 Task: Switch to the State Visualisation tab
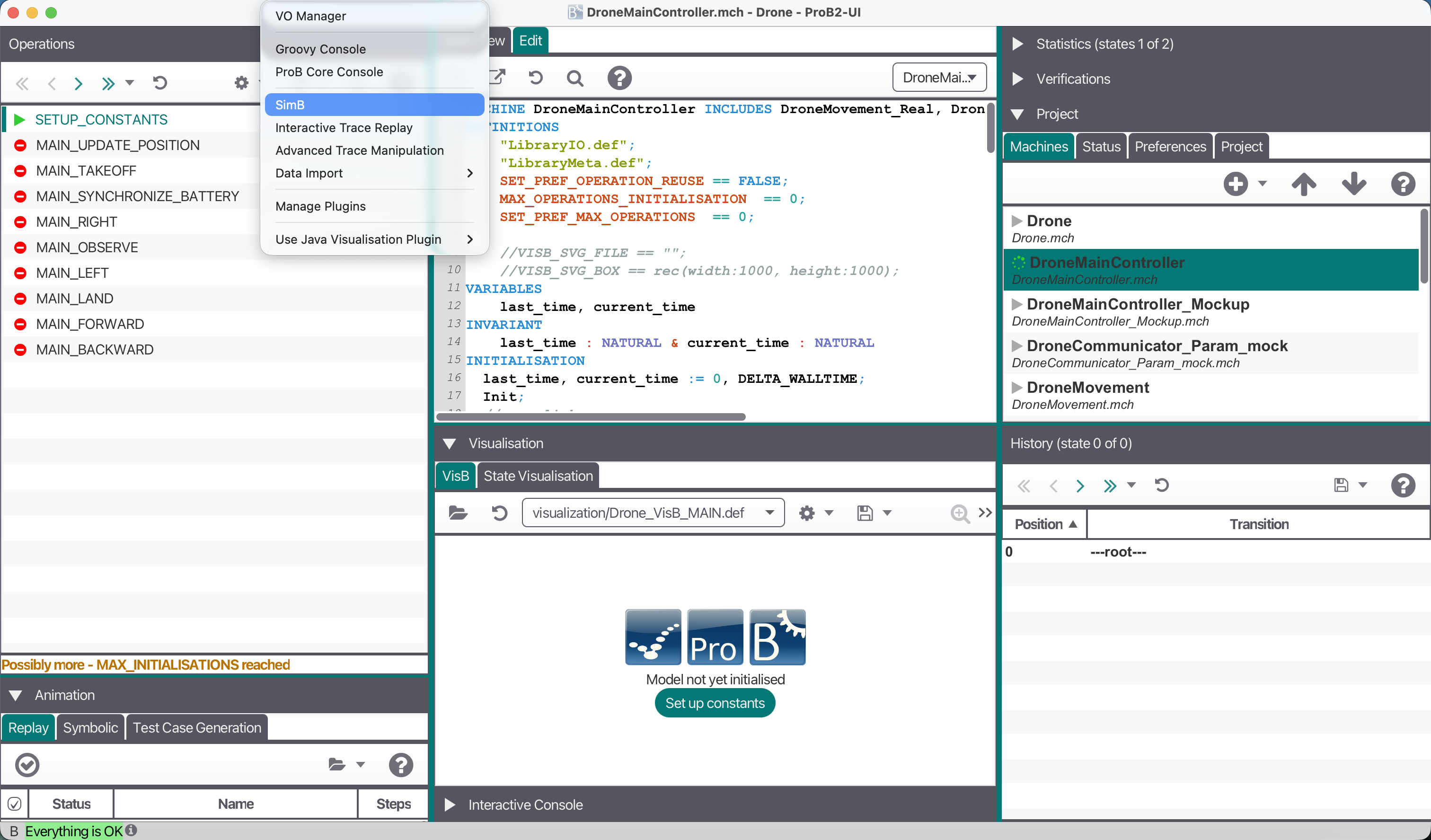pos(538,476)
